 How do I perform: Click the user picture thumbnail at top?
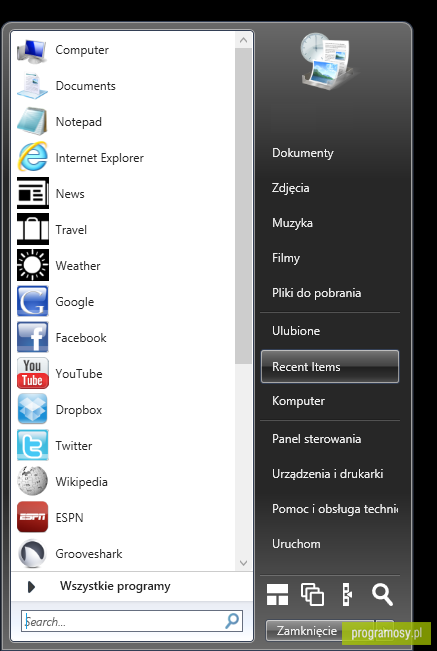coord(327,61)
